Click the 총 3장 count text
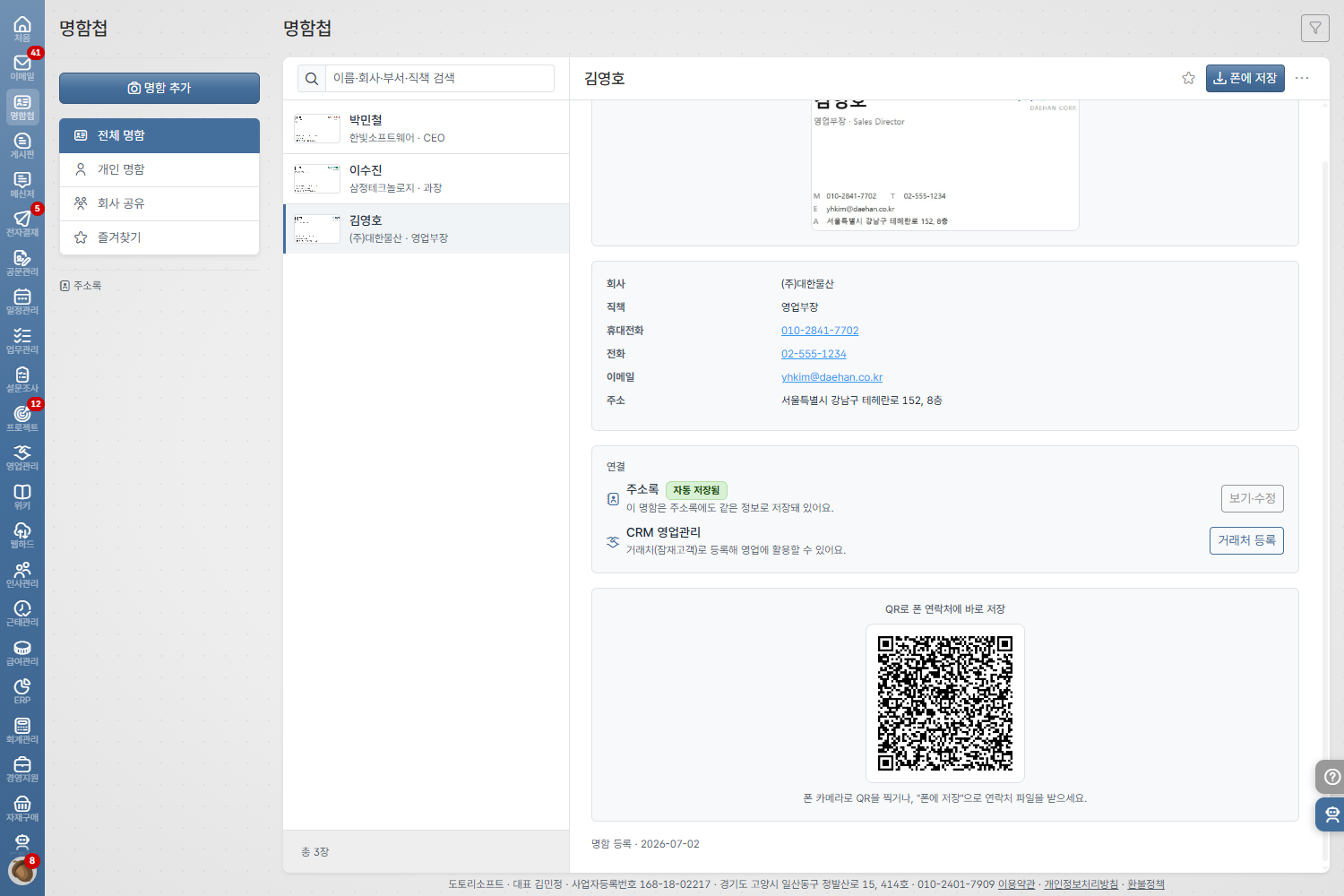This screenshot has height=896, width=1344. click(315, 852)
